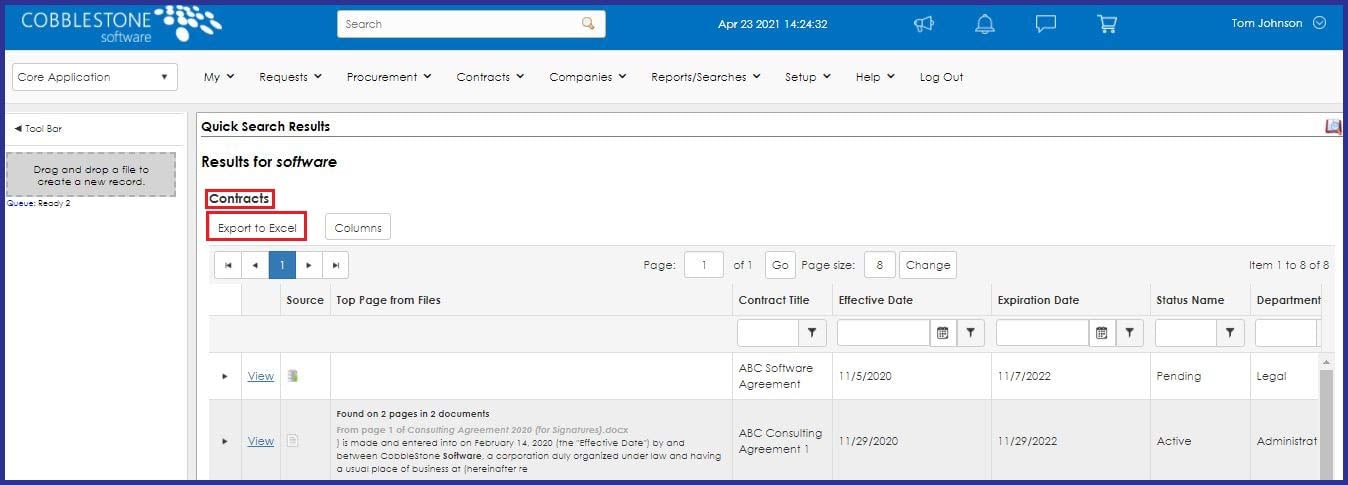This screenshot has width=1348, height=485.
Task: View the ABC Consulting Agreement 1 record
Action: pyautogui.click(x=261, y=441)
